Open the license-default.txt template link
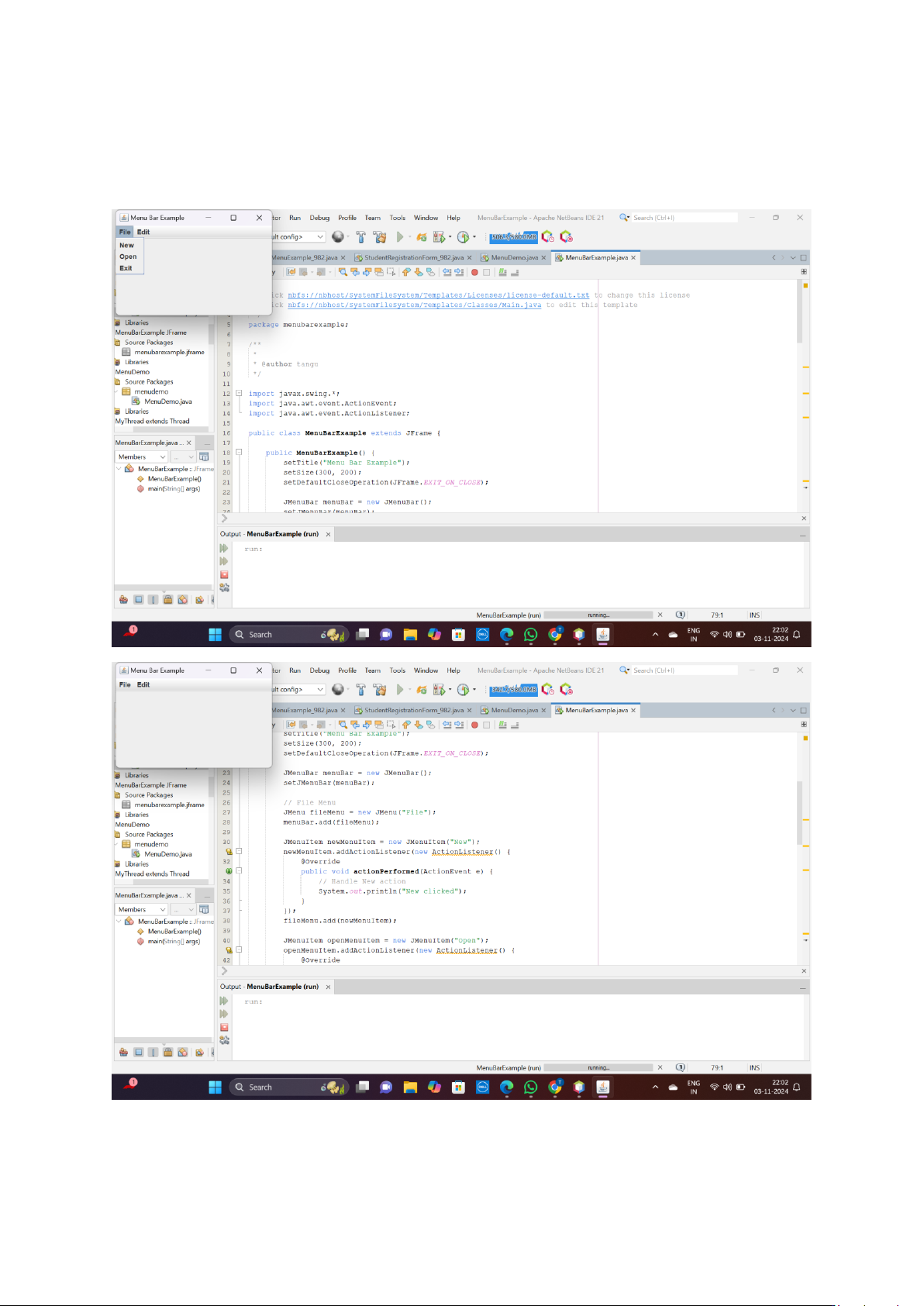 click(x=438, y=295)
